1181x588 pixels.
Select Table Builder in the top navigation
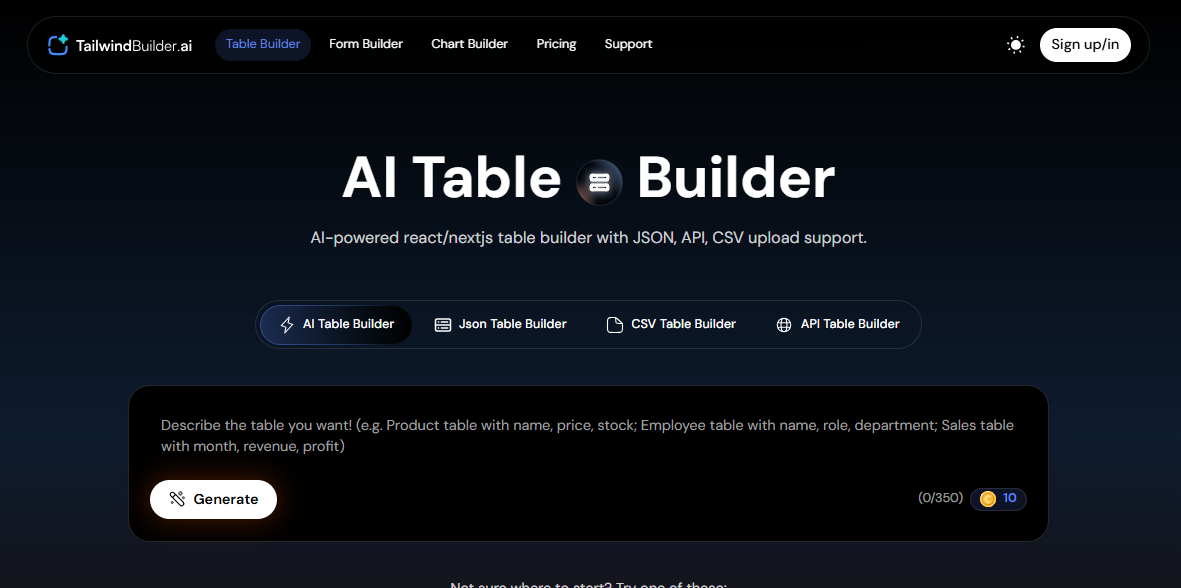(x=263, y=44)
